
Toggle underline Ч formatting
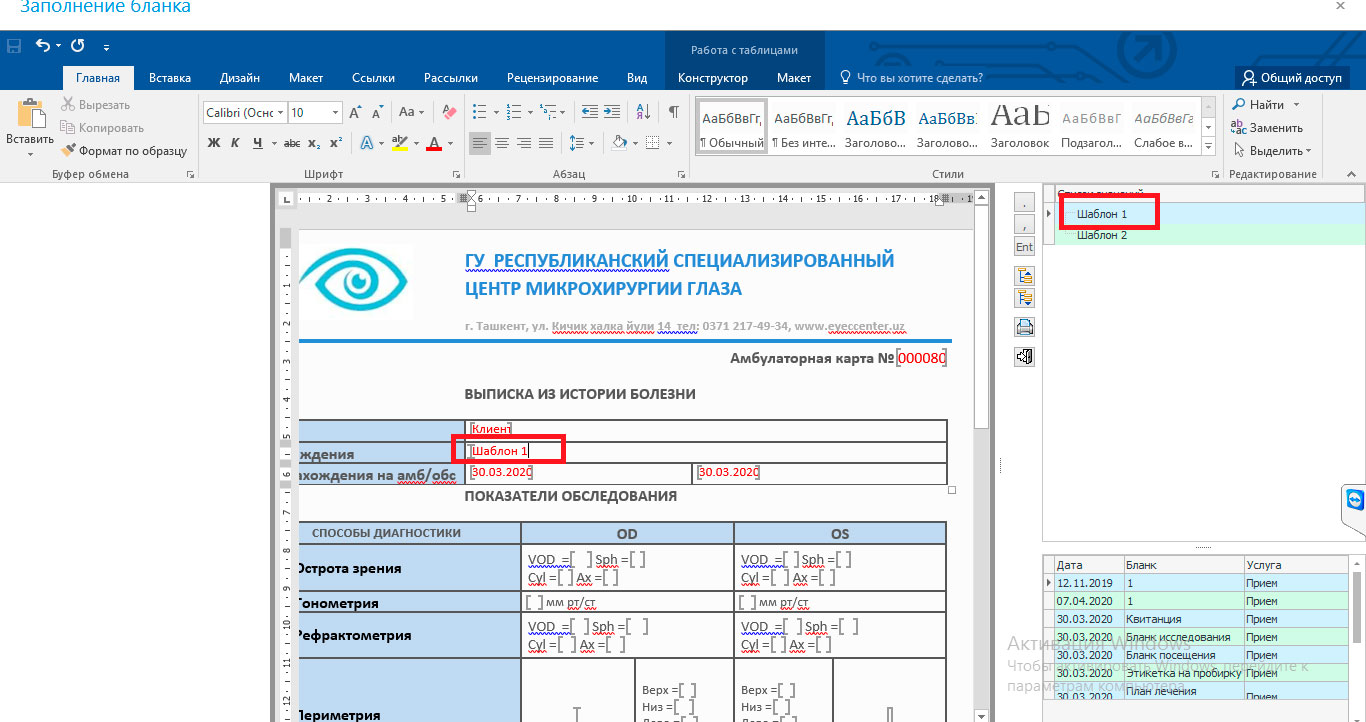point(258,143)
